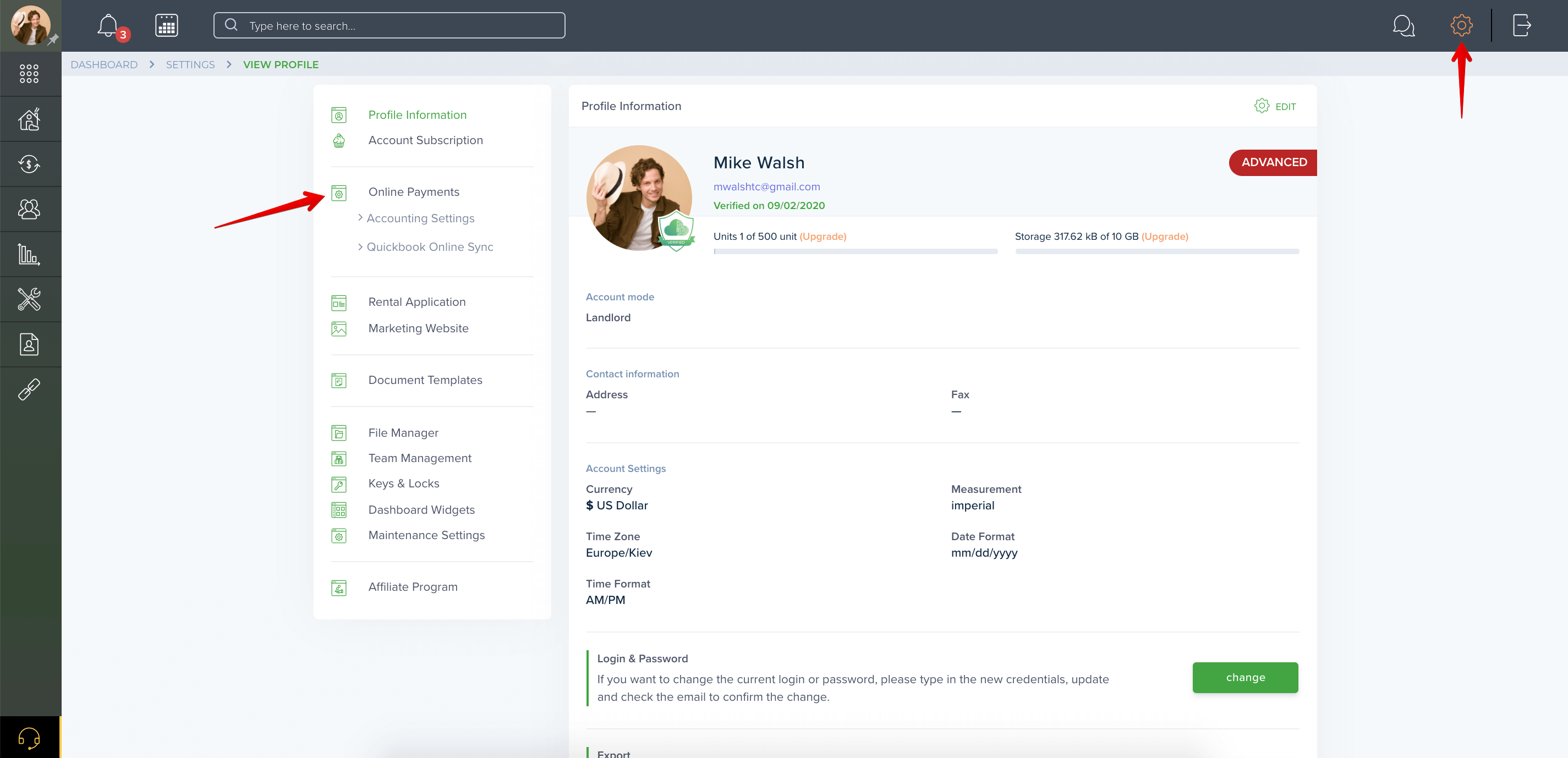Open the link chain icon in sidebar

29,389
